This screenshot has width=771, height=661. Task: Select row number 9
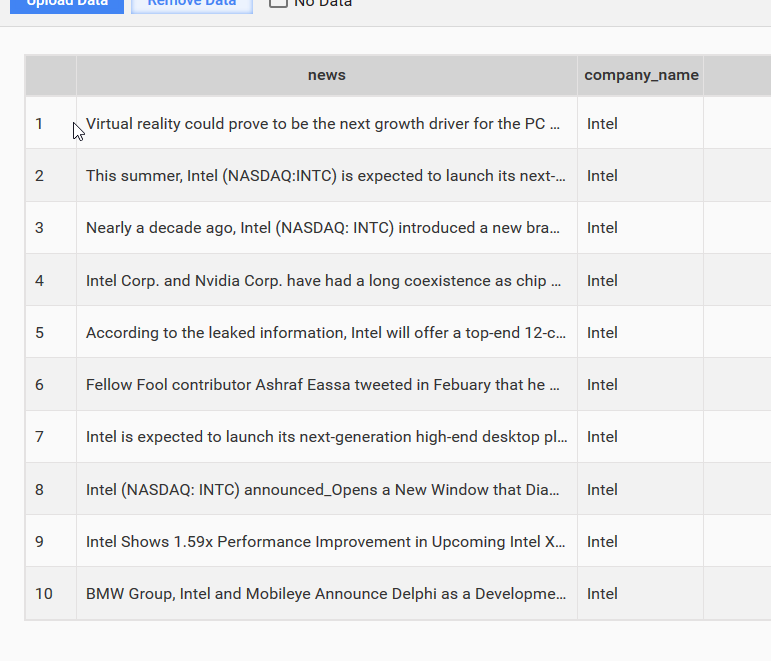click(x=51, y=541)
